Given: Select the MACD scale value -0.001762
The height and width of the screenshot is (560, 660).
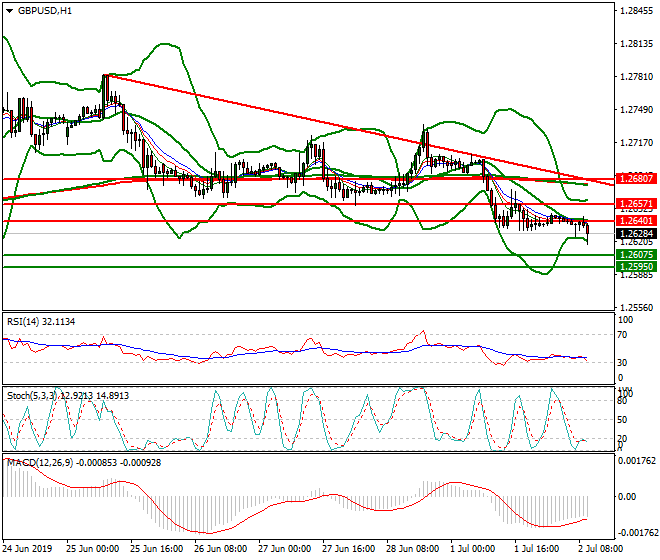Looking at the screenshot, I should [637, 533].
